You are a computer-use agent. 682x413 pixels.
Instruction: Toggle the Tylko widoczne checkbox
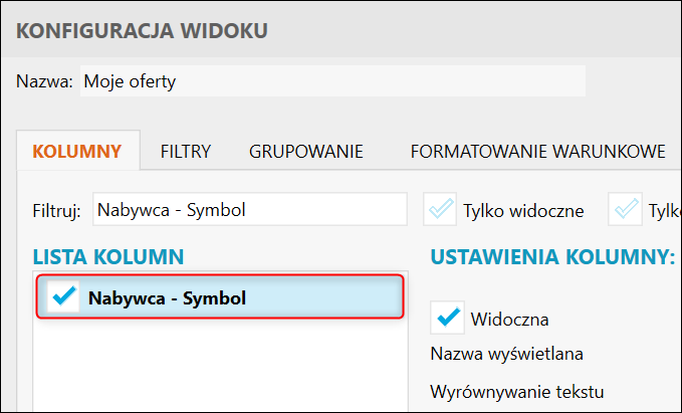coord(440,210)
